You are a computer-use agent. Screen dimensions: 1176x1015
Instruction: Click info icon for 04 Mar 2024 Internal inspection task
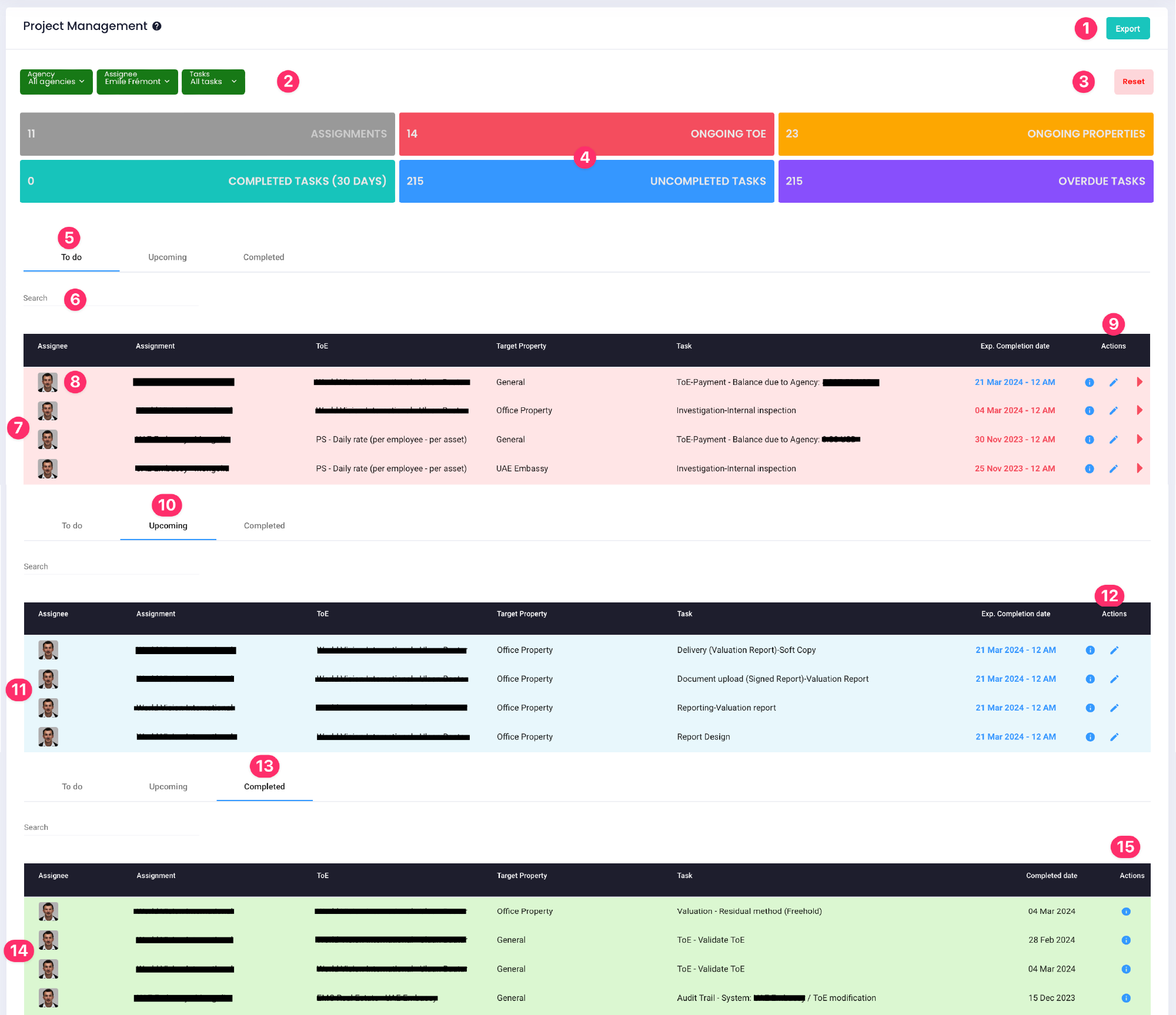(1089, 411)
